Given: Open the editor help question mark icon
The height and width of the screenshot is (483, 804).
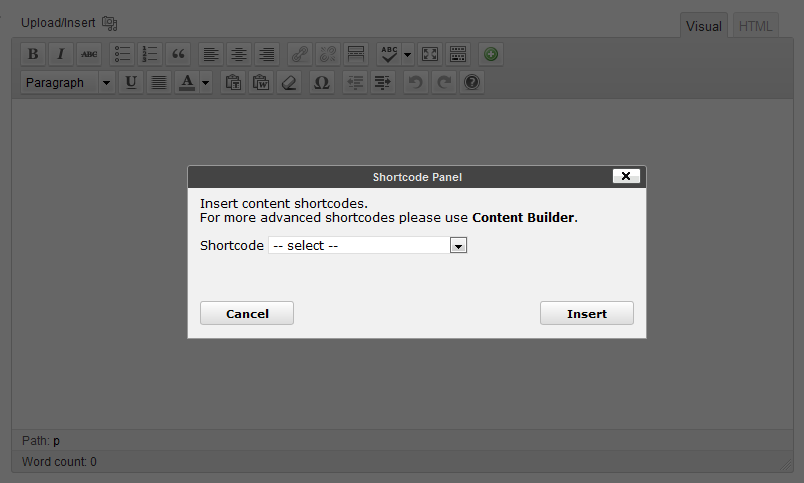Looking at the screenshot, I should [x=473, y=83].
